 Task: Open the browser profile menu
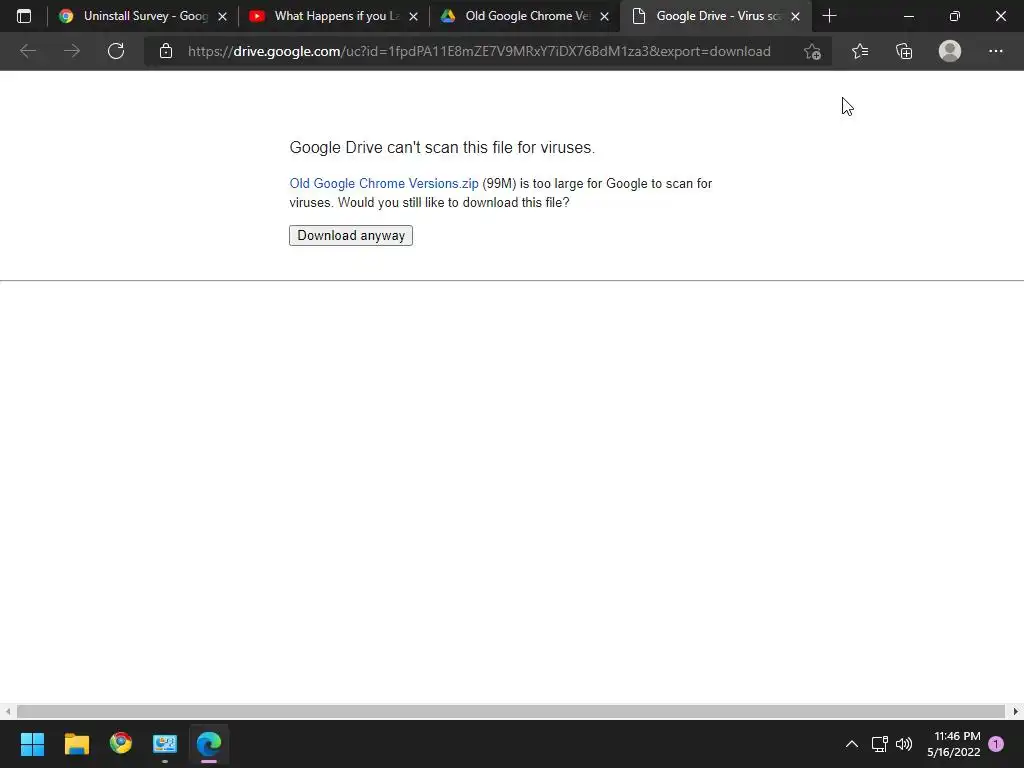[x=950, y=51]
